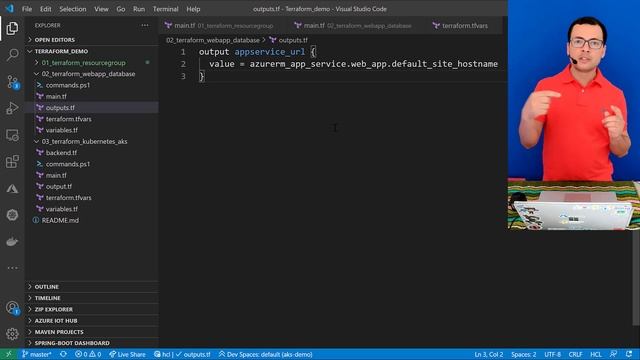
Task: Click the outputs.tf breadcrumb
Action: pos(289,40)
